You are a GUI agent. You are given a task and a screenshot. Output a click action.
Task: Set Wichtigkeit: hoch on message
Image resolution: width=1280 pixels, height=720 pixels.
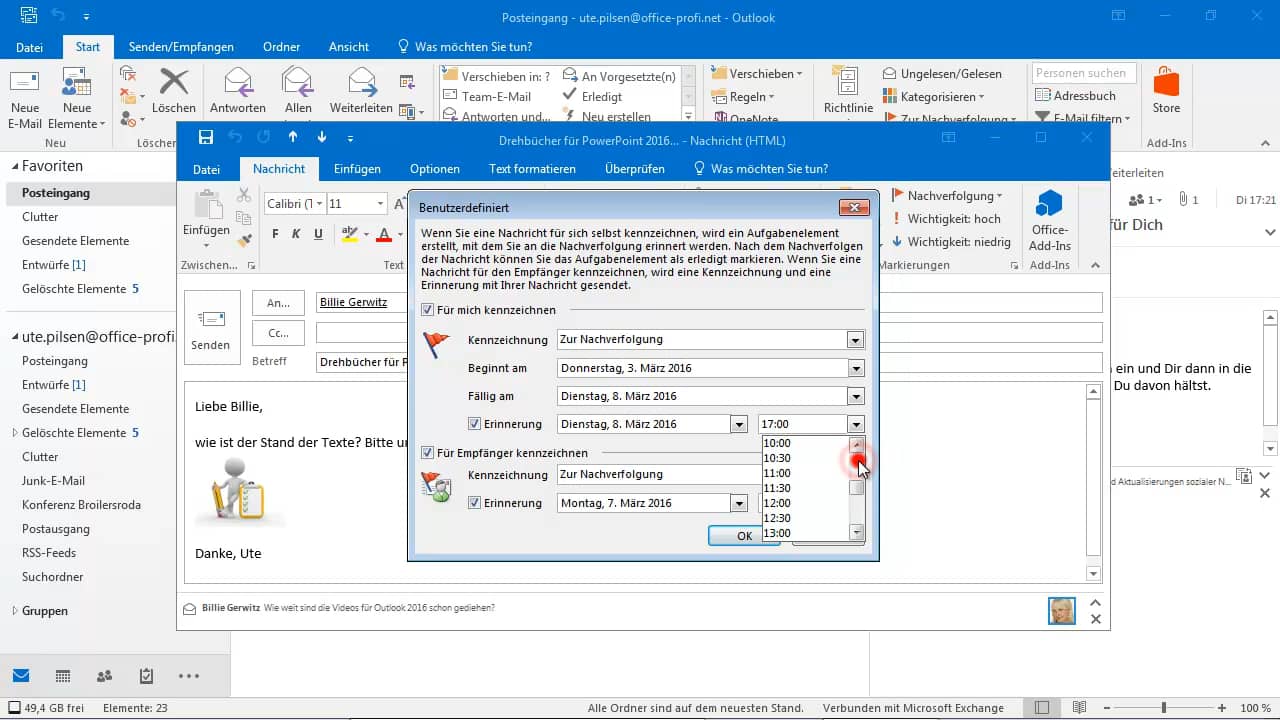point(946,219)
